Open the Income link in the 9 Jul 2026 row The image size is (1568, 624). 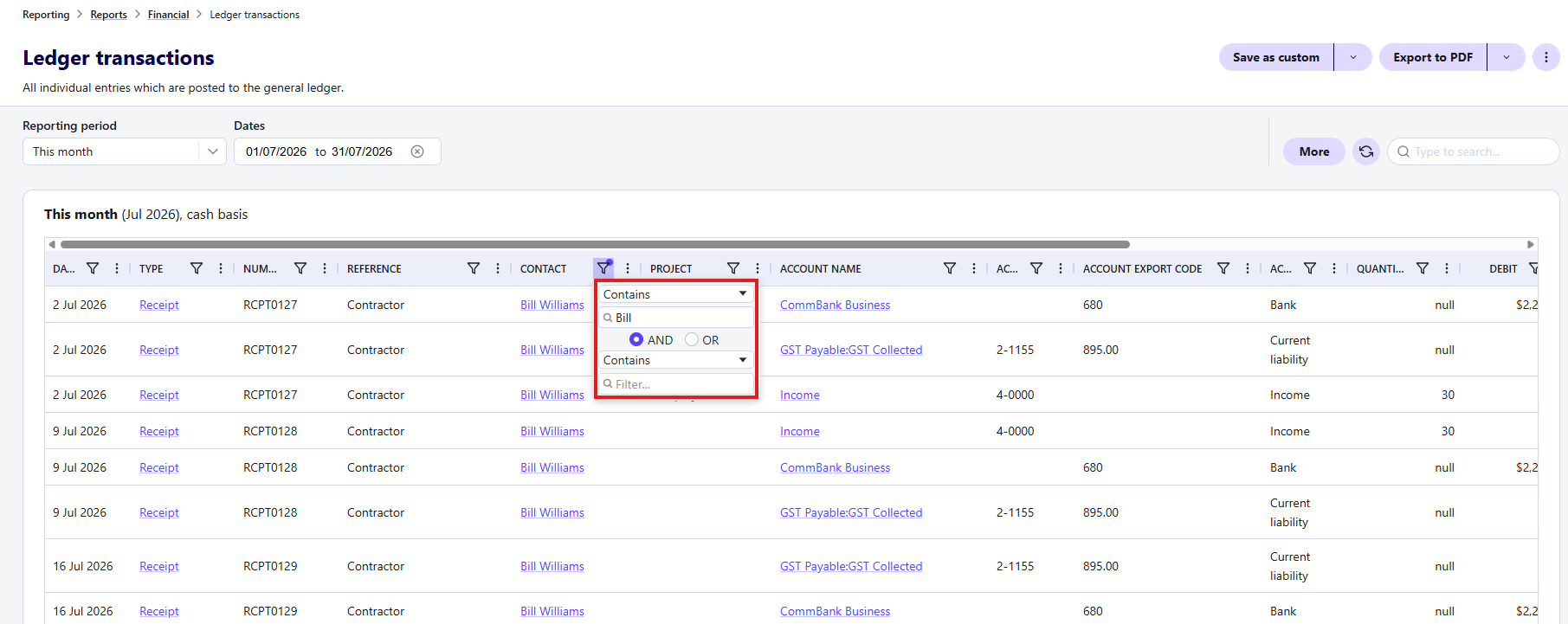pos(799,431)
